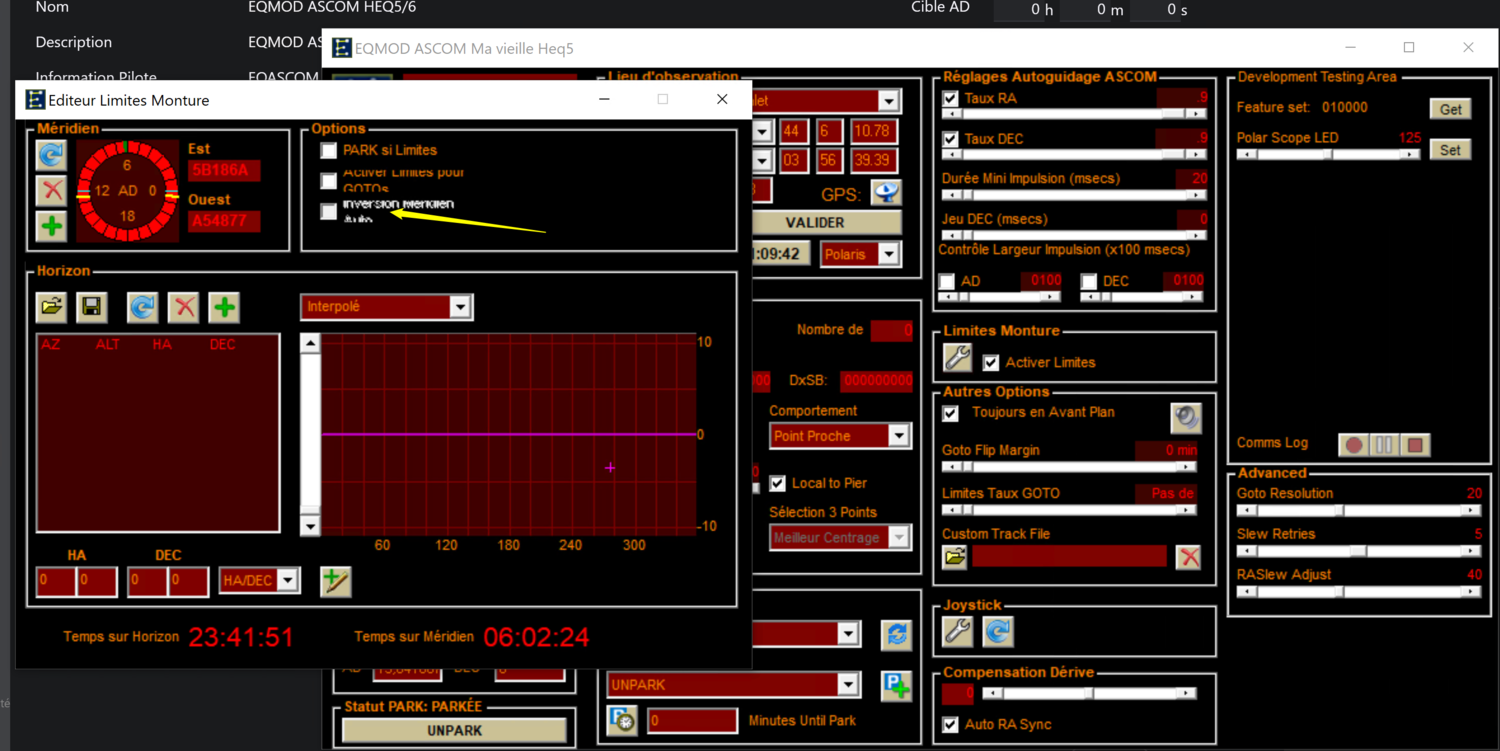
Task: Check the DEC pulse width checkbox
Action: 1089,281
